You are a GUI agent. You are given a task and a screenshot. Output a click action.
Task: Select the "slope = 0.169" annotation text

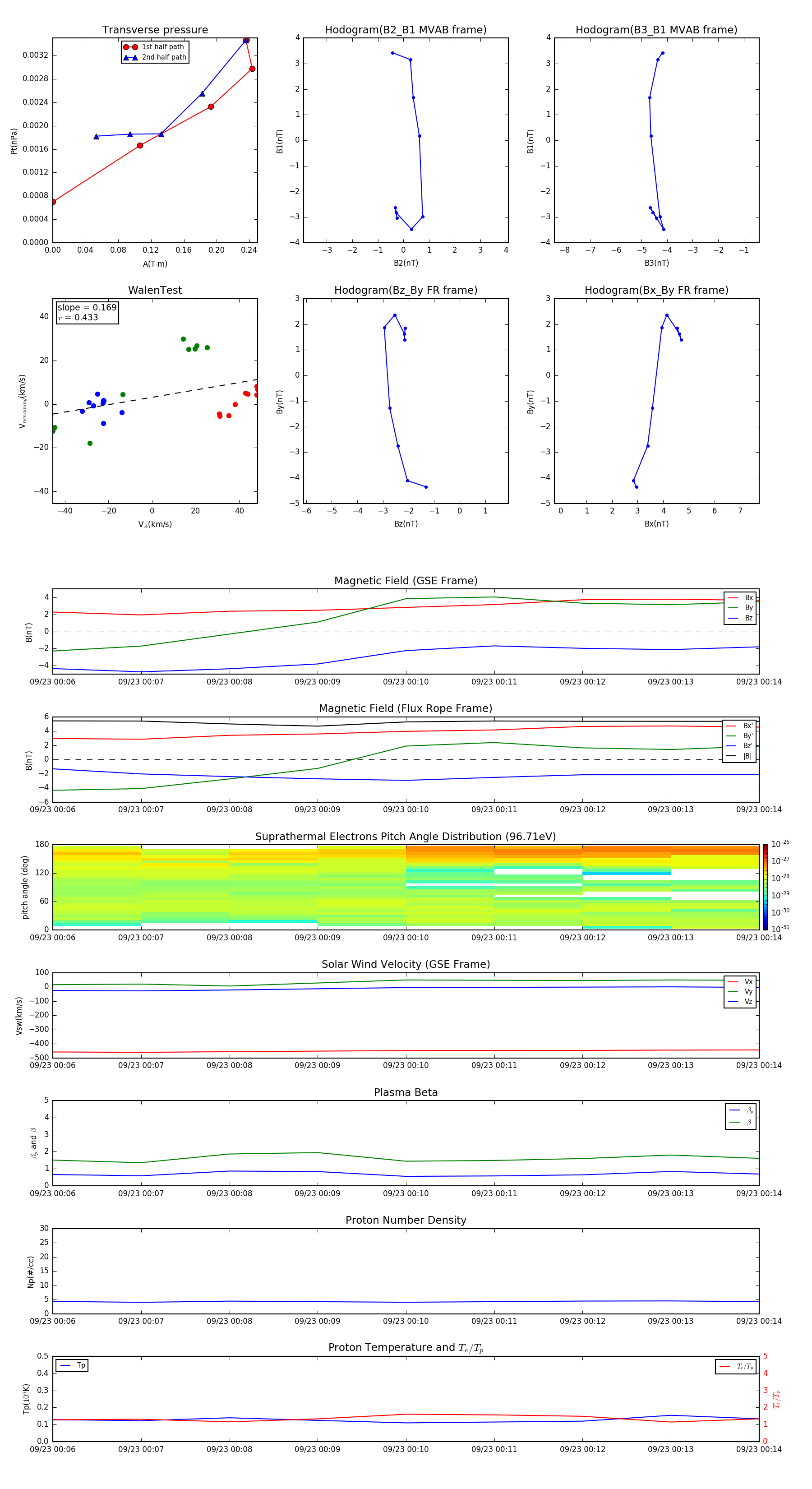[87, 308]
